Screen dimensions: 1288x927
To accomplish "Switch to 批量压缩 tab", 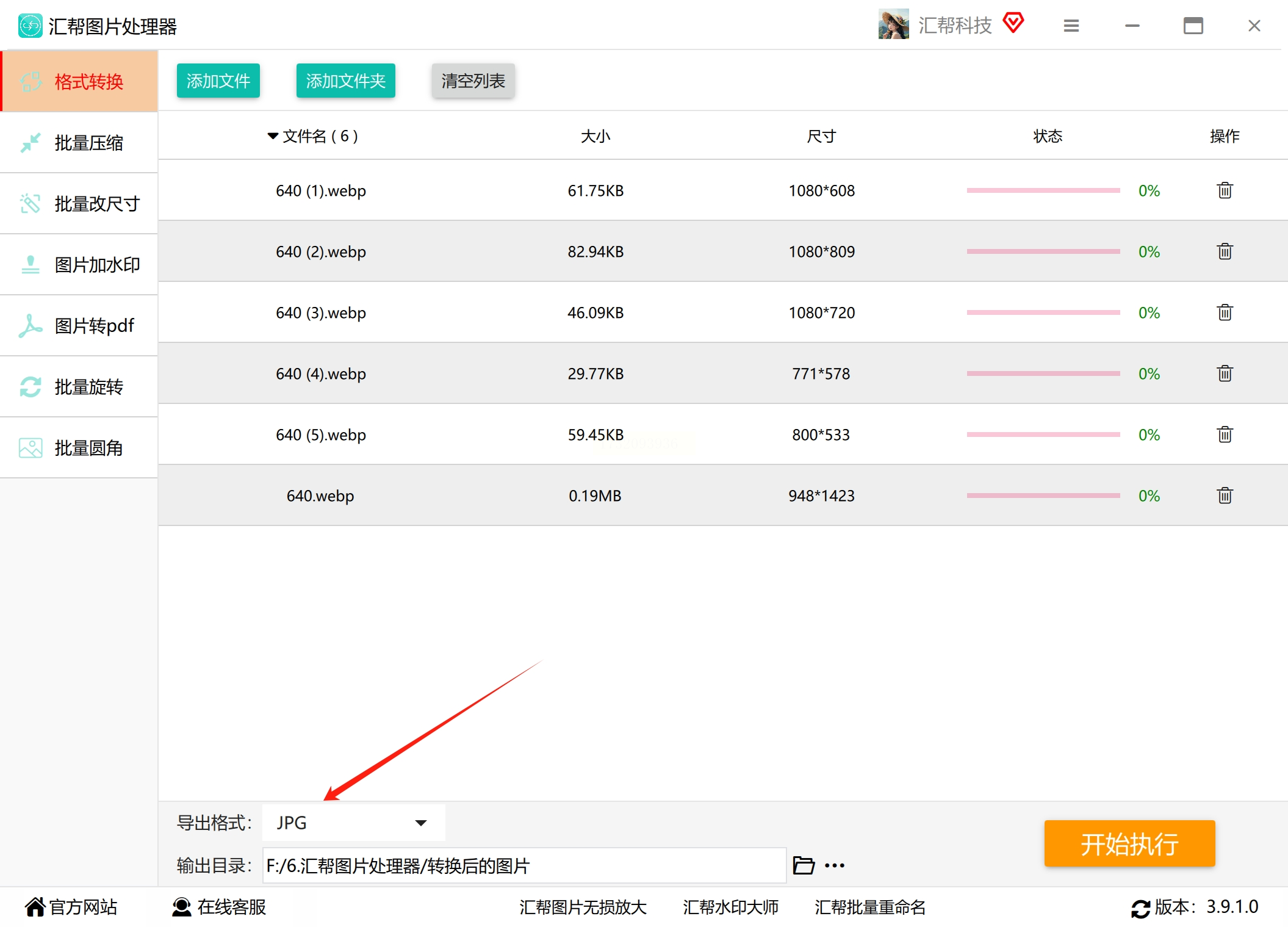I will (x=79, y=142).
